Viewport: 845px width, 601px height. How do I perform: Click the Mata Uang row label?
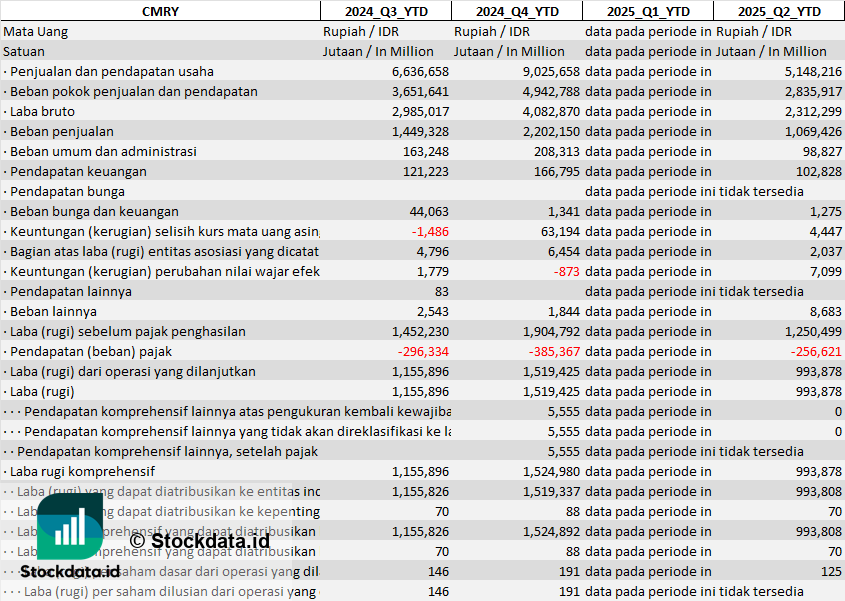point(36,32)
